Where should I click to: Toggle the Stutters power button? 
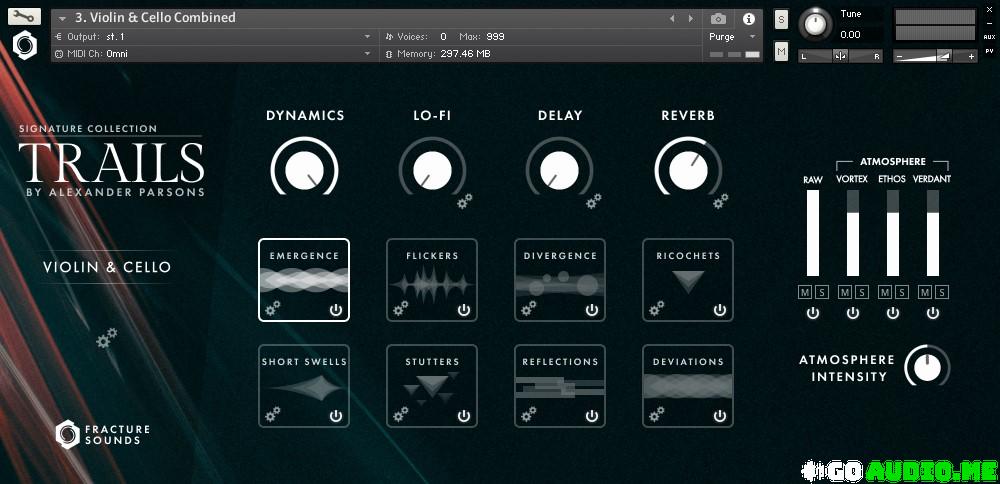pos(464,416)
